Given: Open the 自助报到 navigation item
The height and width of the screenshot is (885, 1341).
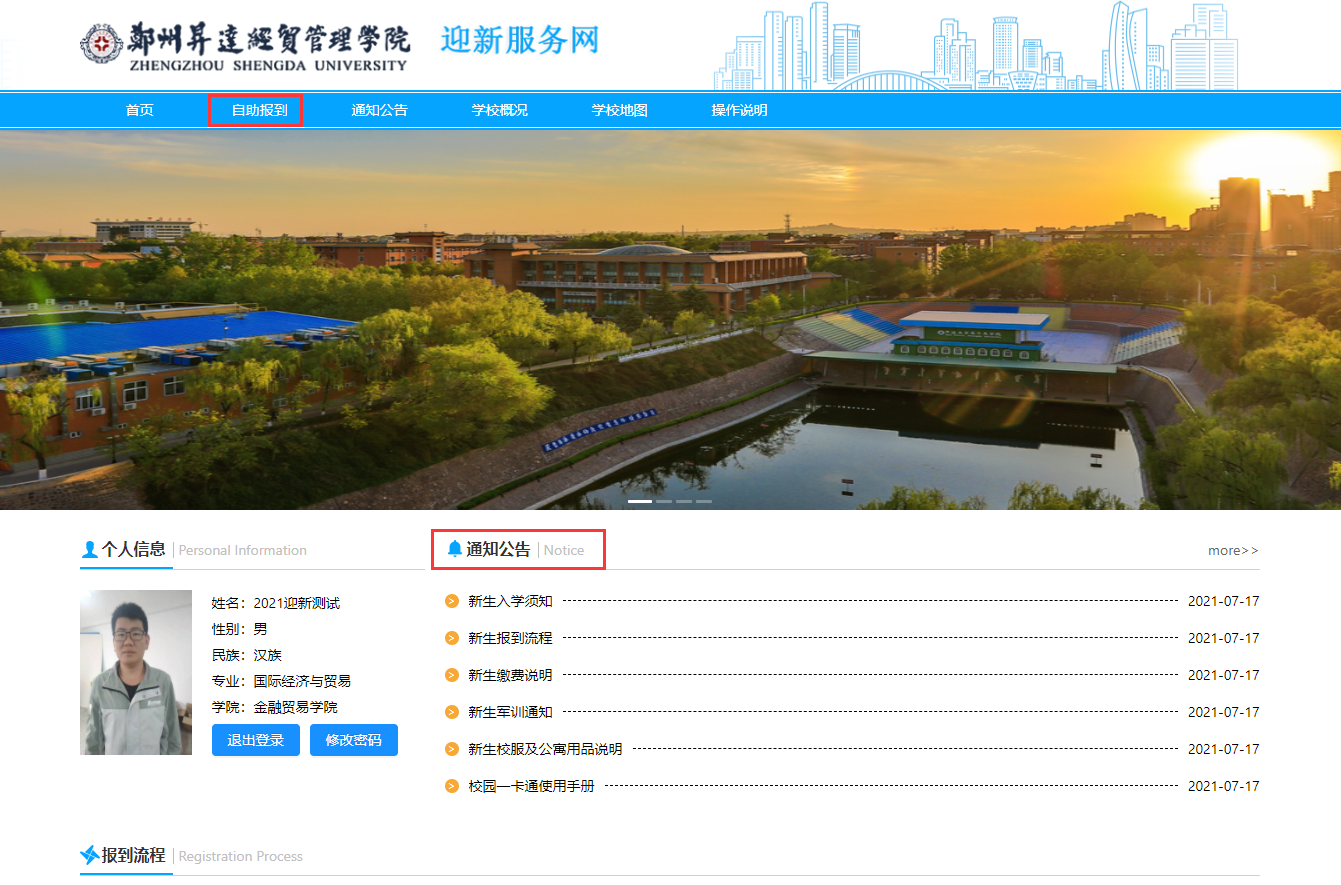Looking at the screenshot, I should [x=260, y=110].
